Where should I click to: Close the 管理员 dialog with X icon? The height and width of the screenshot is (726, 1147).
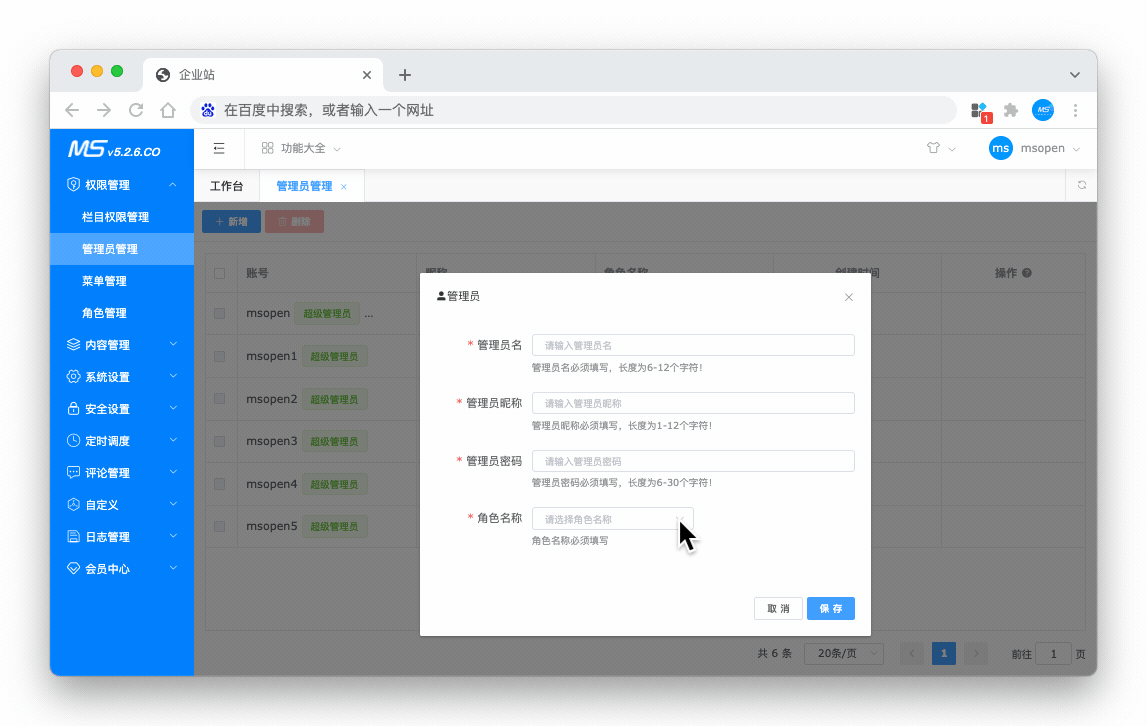pos(848,297)
